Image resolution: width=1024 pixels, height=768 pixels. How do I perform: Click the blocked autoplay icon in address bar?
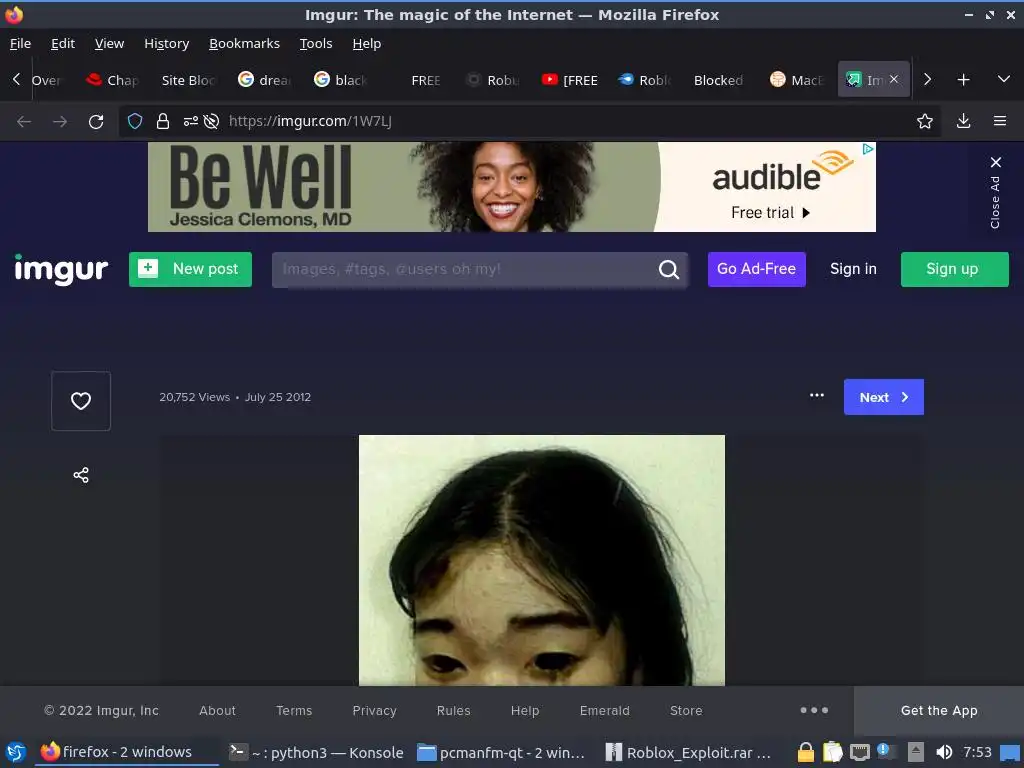tap(211, 121)
